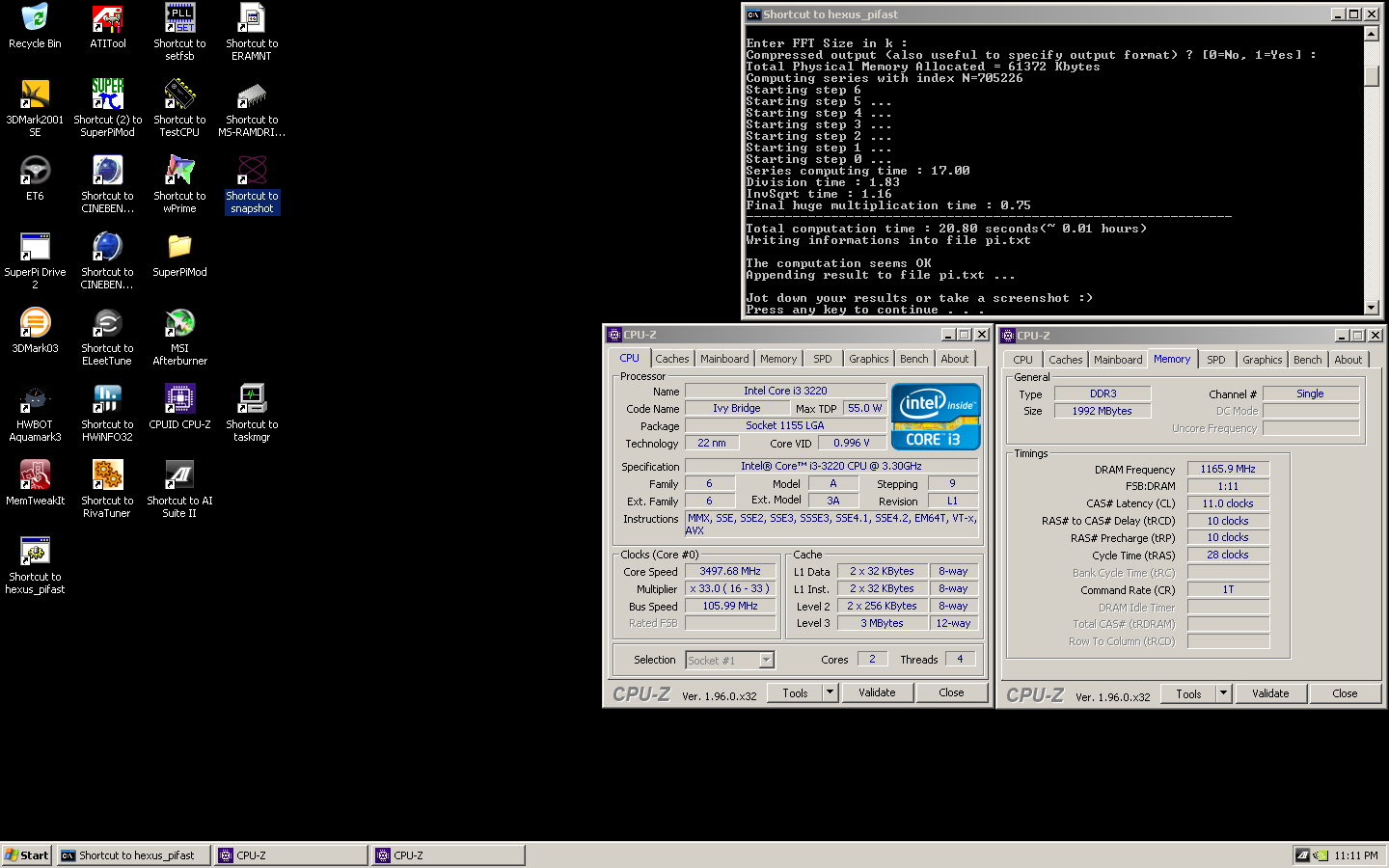This screenshot has width=1389, height=868.
Task: Open Graphics tab in left CPU-Z window
Action: [x=869, y=359]
